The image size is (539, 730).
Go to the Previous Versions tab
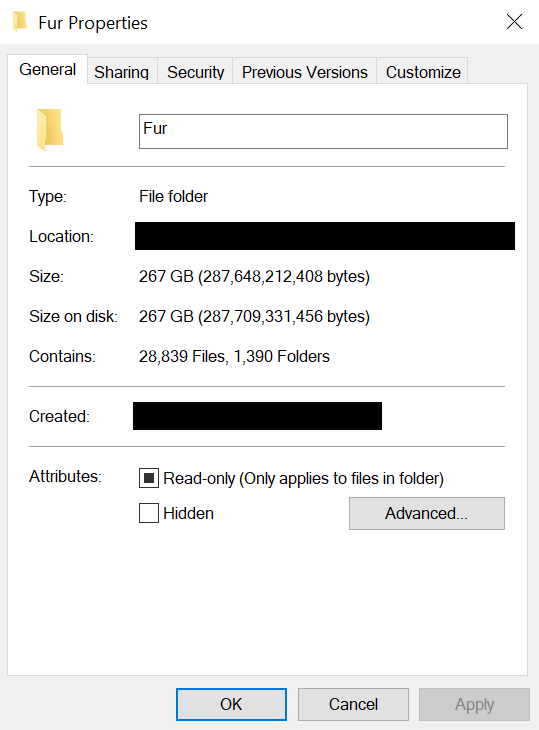pyautogui.click(x=305, y=71)
